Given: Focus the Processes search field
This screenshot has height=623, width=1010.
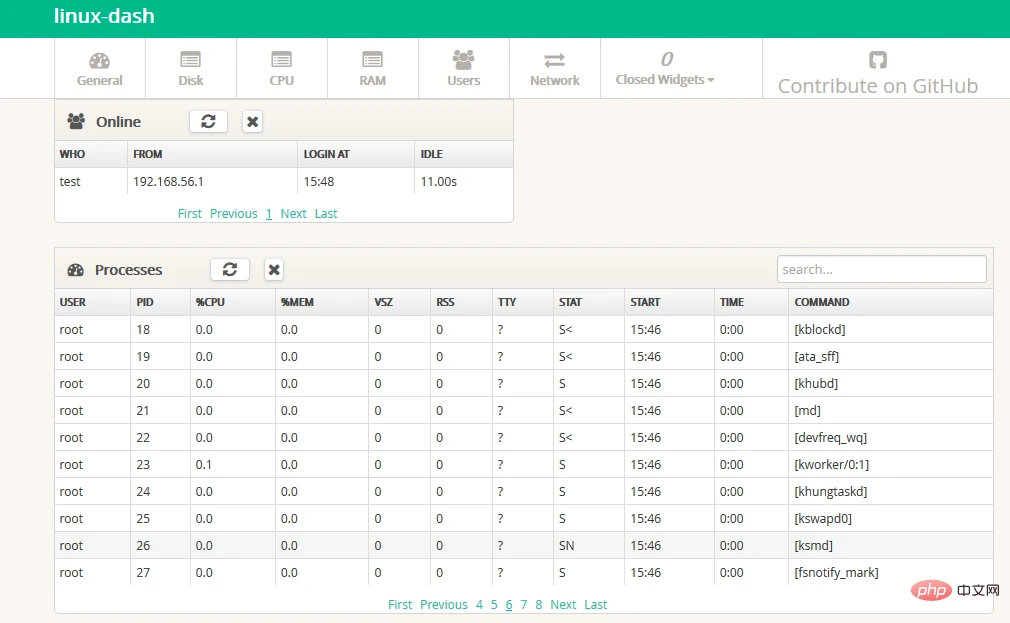Looking at the screenshot, I should point(881,269).
